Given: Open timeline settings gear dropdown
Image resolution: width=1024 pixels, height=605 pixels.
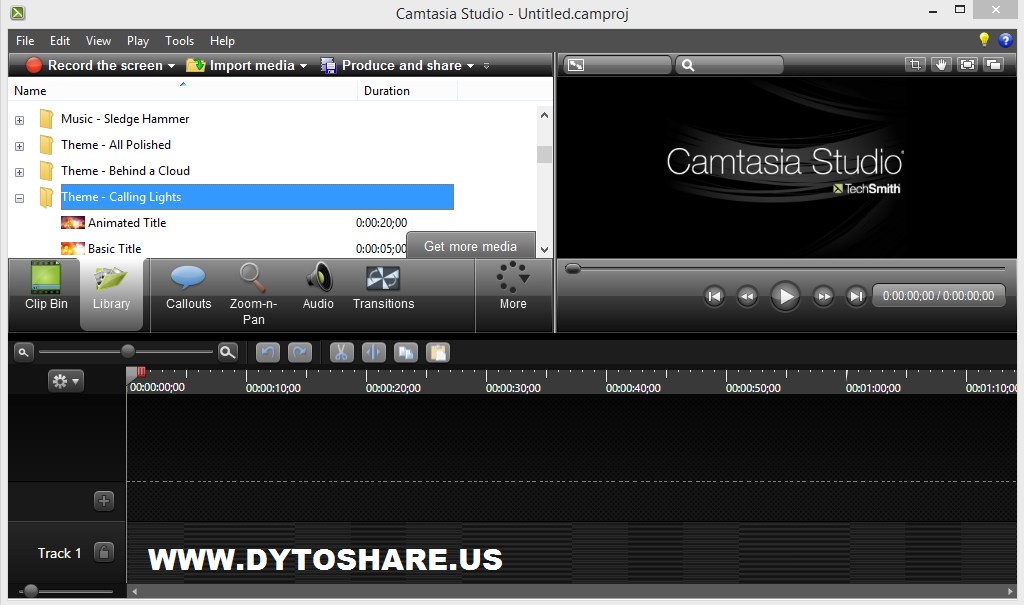Looking at the screenshot, I should 65,381.
